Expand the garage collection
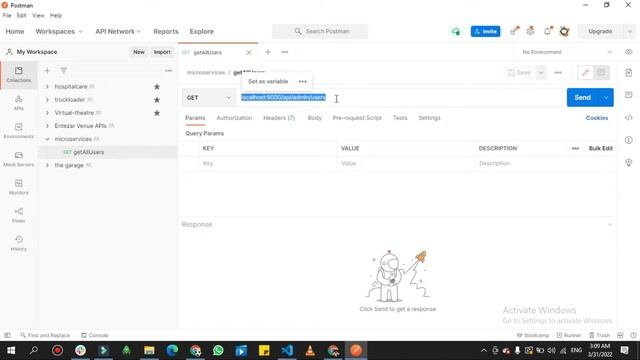This screenshot has width=640, height=360. 47,165
